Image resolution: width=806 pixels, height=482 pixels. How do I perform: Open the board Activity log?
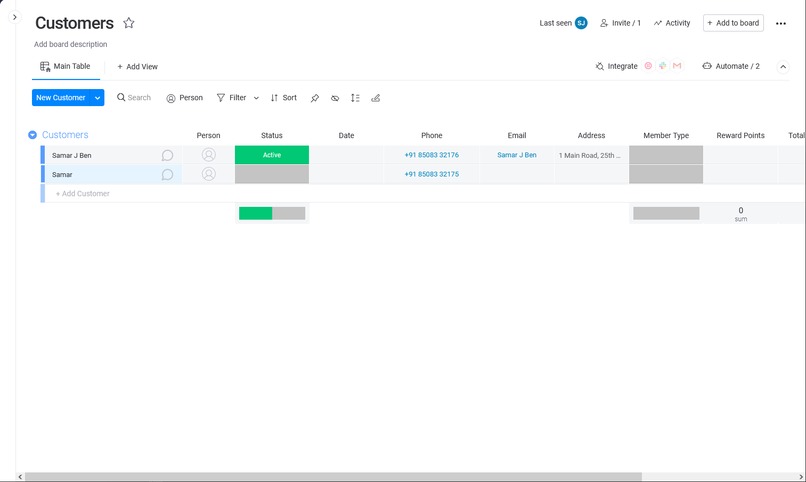(672, 23)
